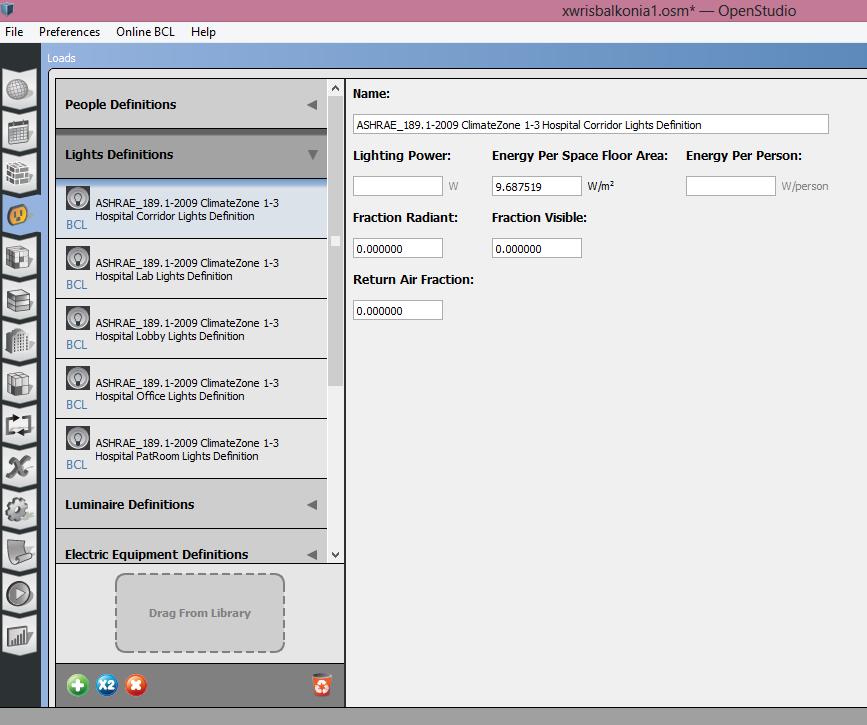867x725 pixels.
Task: Open the Thermal Zones tab cube icon
Action: click(x=20, y=383)
